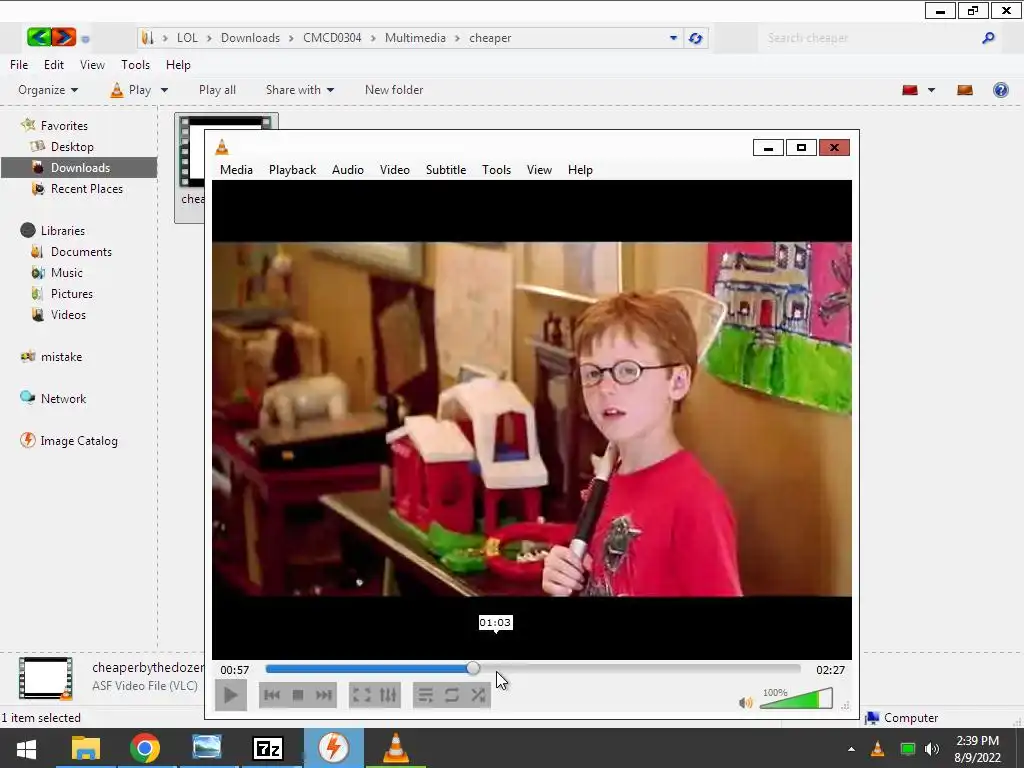Click the Search cheaper input field

tap(871, 38)
